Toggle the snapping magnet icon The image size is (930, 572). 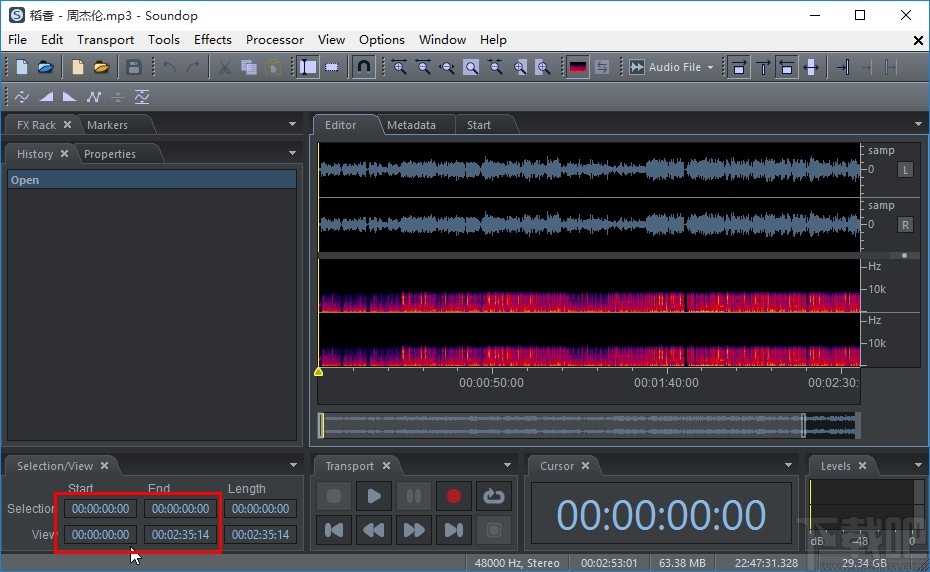point(365,67)
